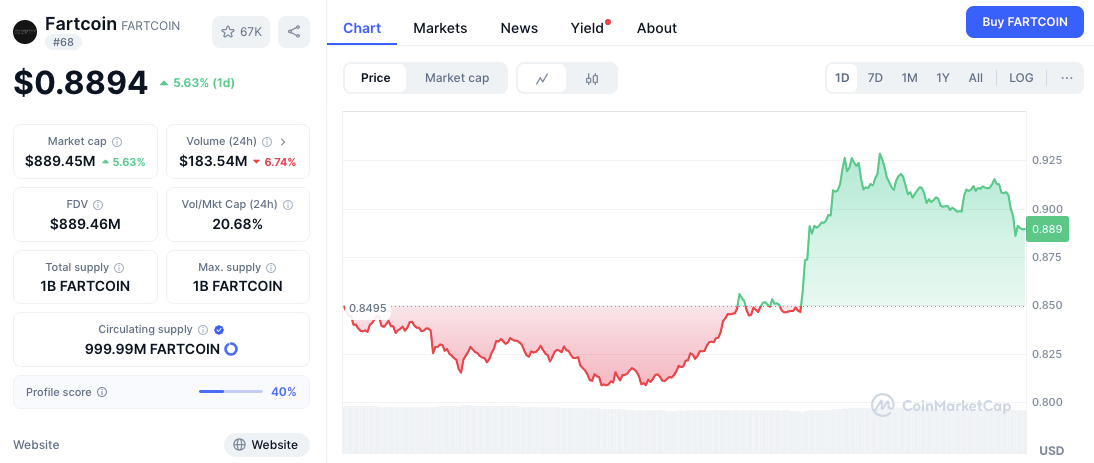
Task: Select the line chart type icon
Action: pyautogui.click(x=542, y=78)
